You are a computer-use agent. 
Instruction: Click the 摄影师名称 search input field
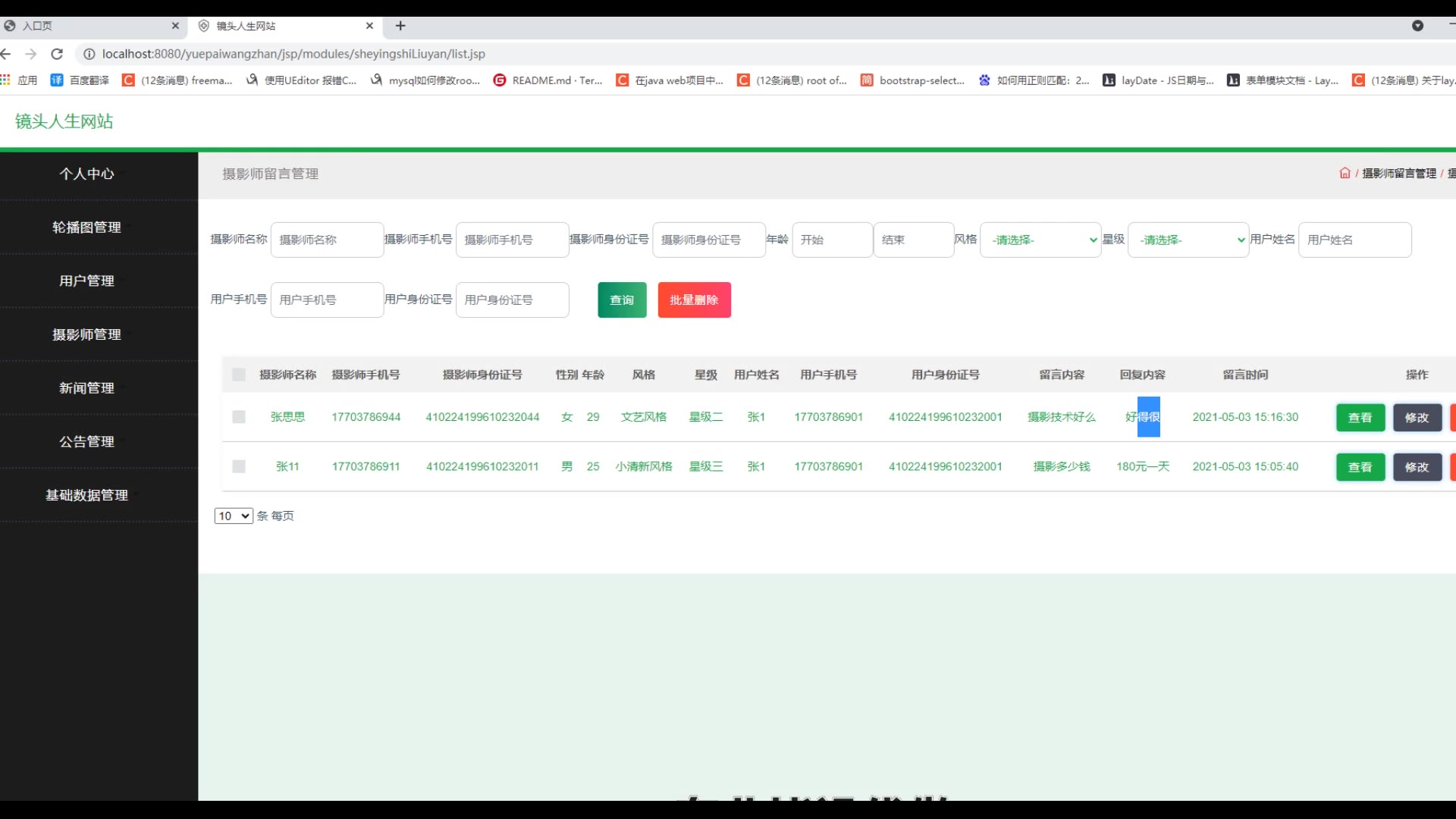pyautogui.click(x=327, y=240)
